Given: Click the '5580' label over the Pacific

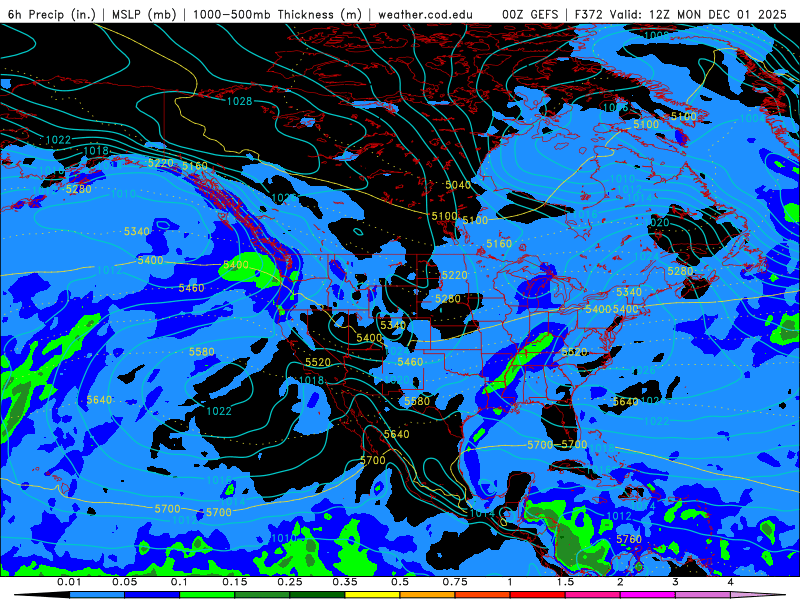Looking at the screenshot, I should [202, 352].
